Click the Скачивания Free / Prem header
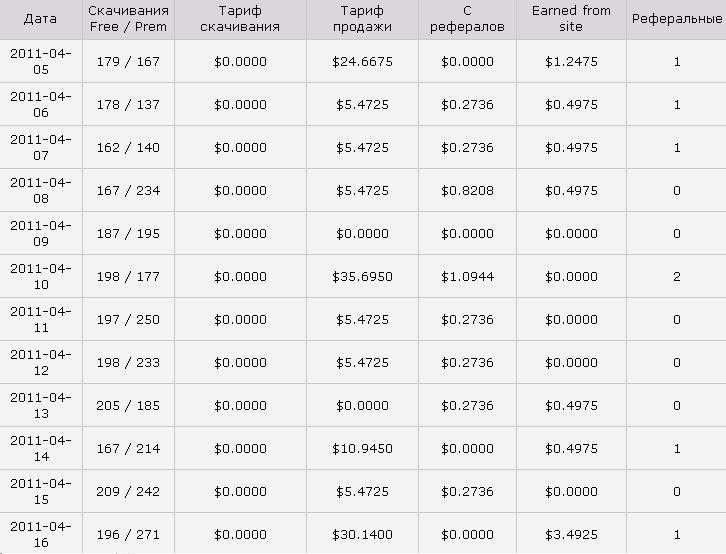Image resolution: width=726 pixels, height=554 pixels. pyautogui.click(x=128, y=19)
